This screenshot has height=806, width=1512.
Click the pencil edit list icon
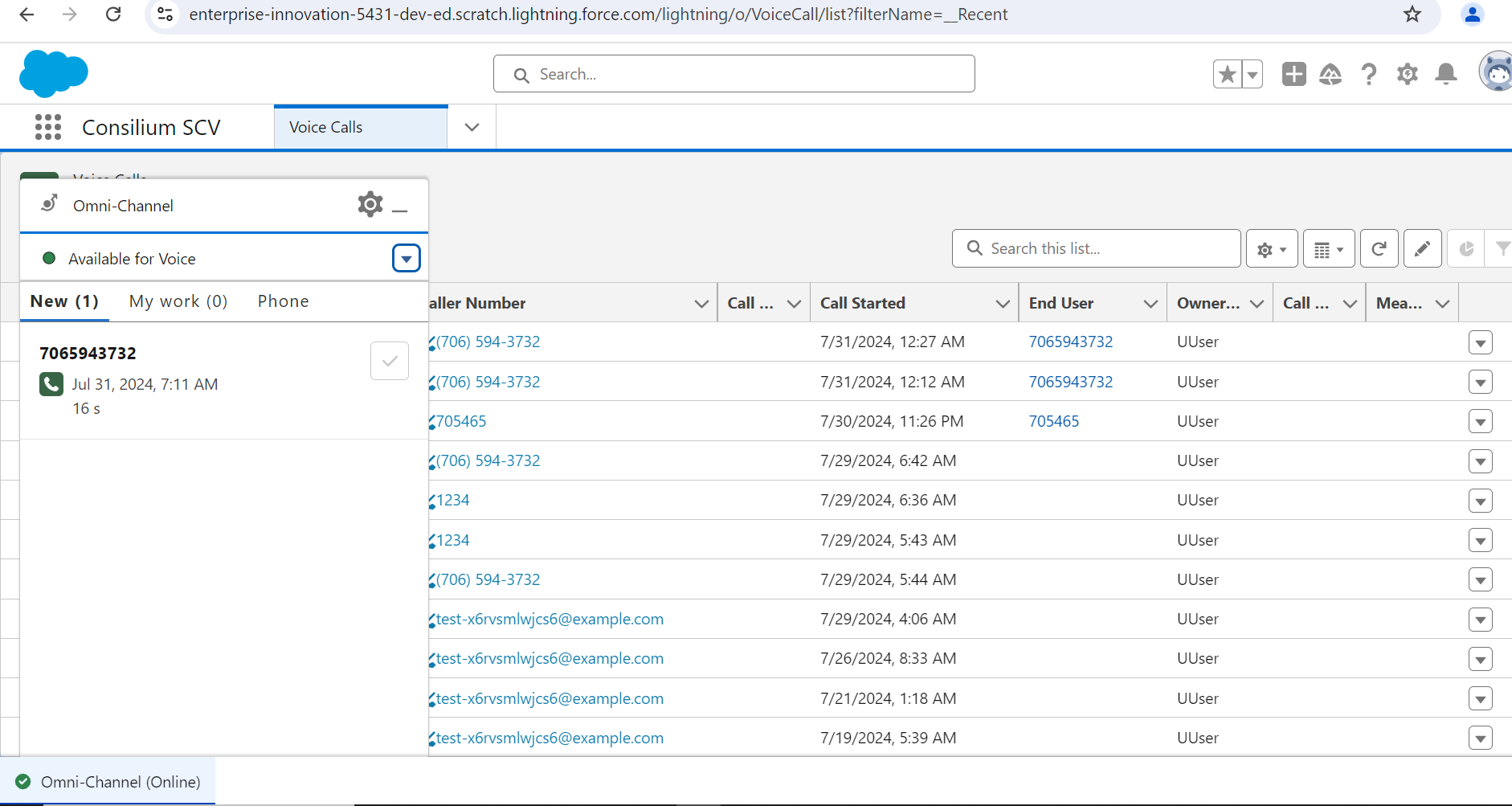(1422, 249)
